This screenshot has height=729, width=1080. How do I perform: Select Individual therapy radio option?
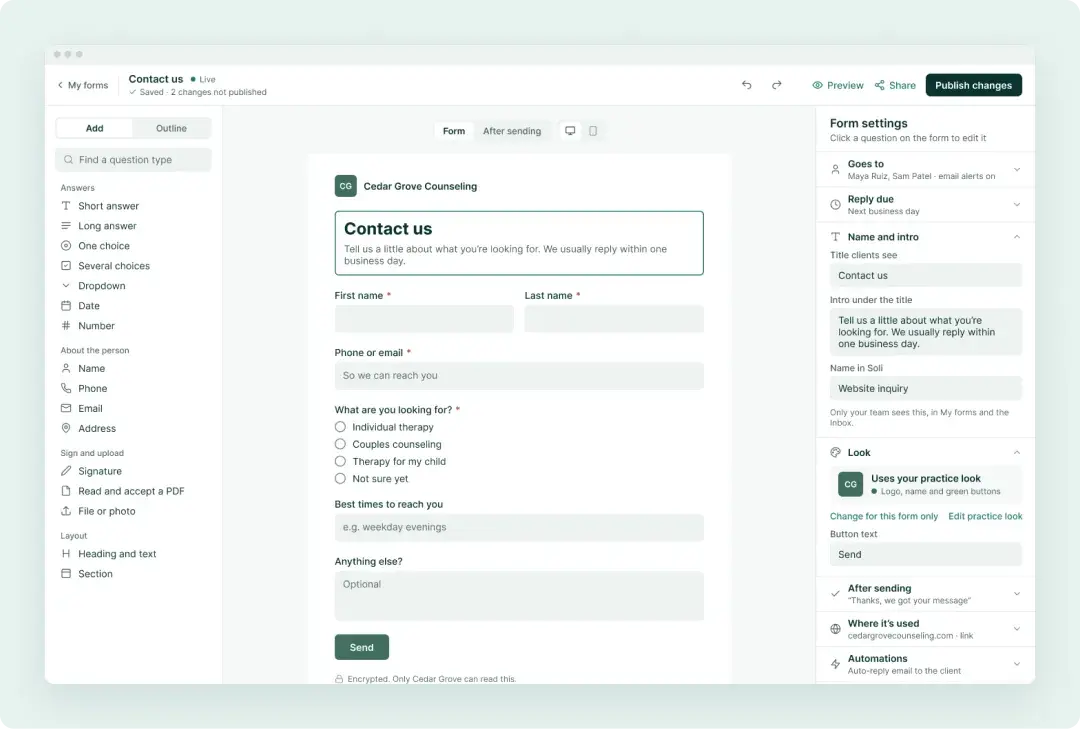click(340, 427)
